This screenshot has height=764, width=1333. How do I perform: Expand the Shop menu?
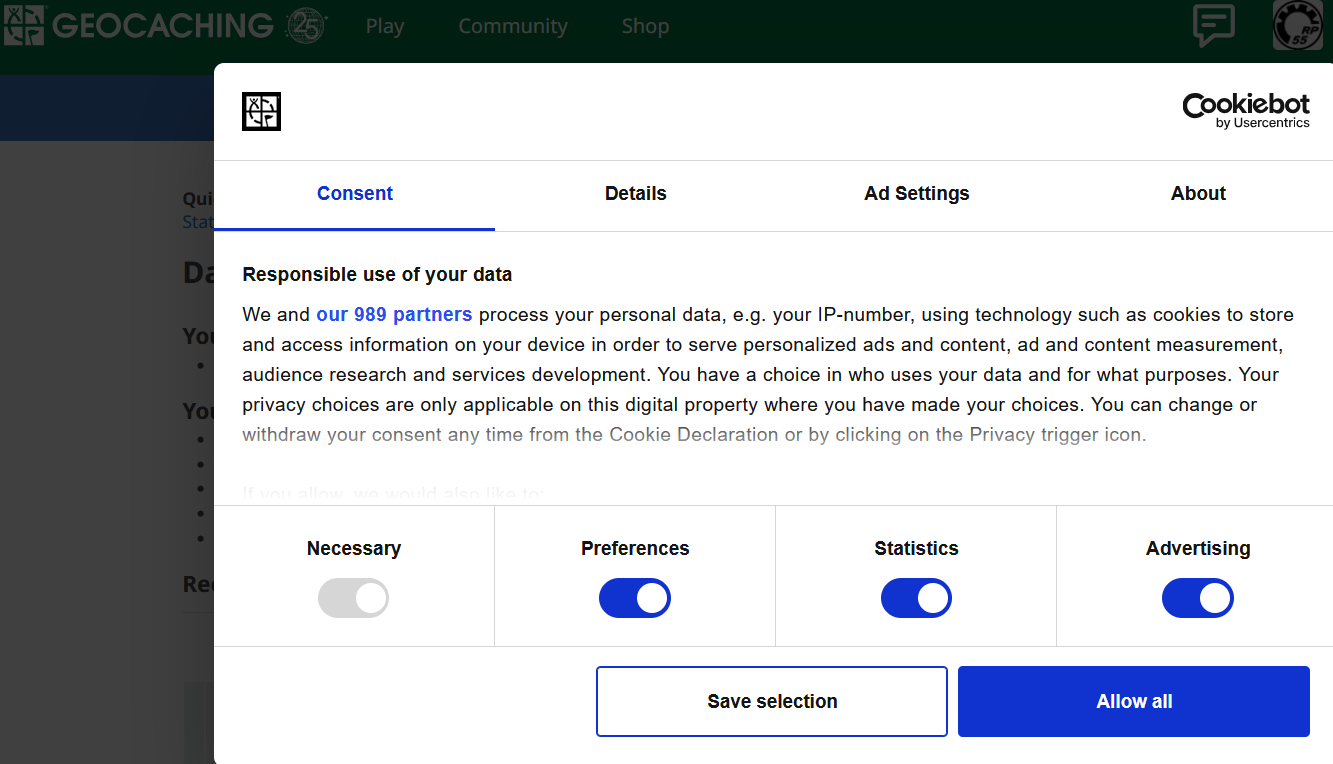pos(645,27)
